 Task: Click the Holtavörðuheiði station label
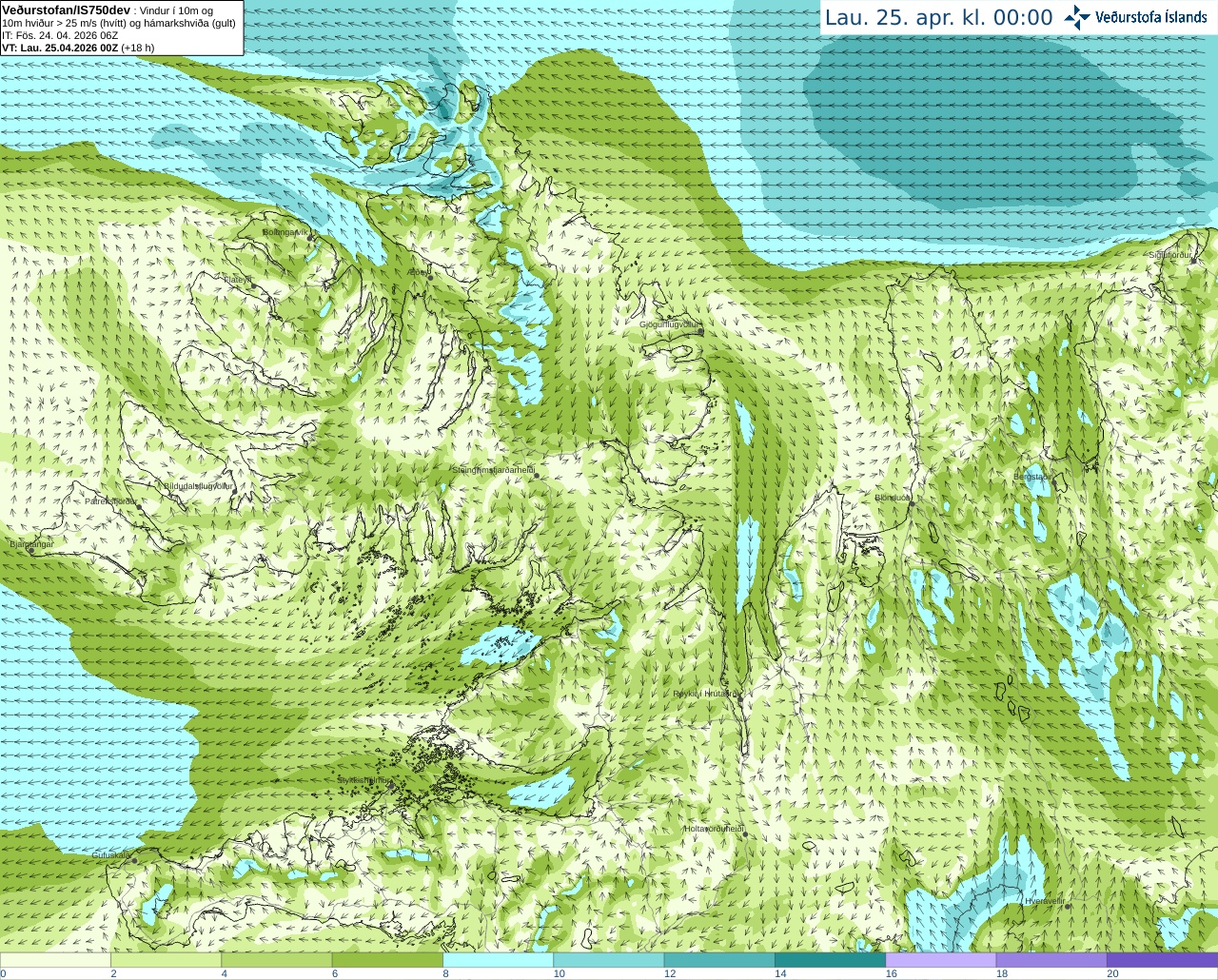(x=714, y=829)
